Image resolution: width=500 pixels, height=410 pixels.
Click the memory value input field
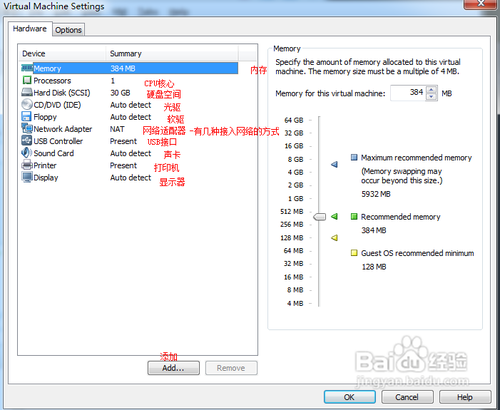408,93
